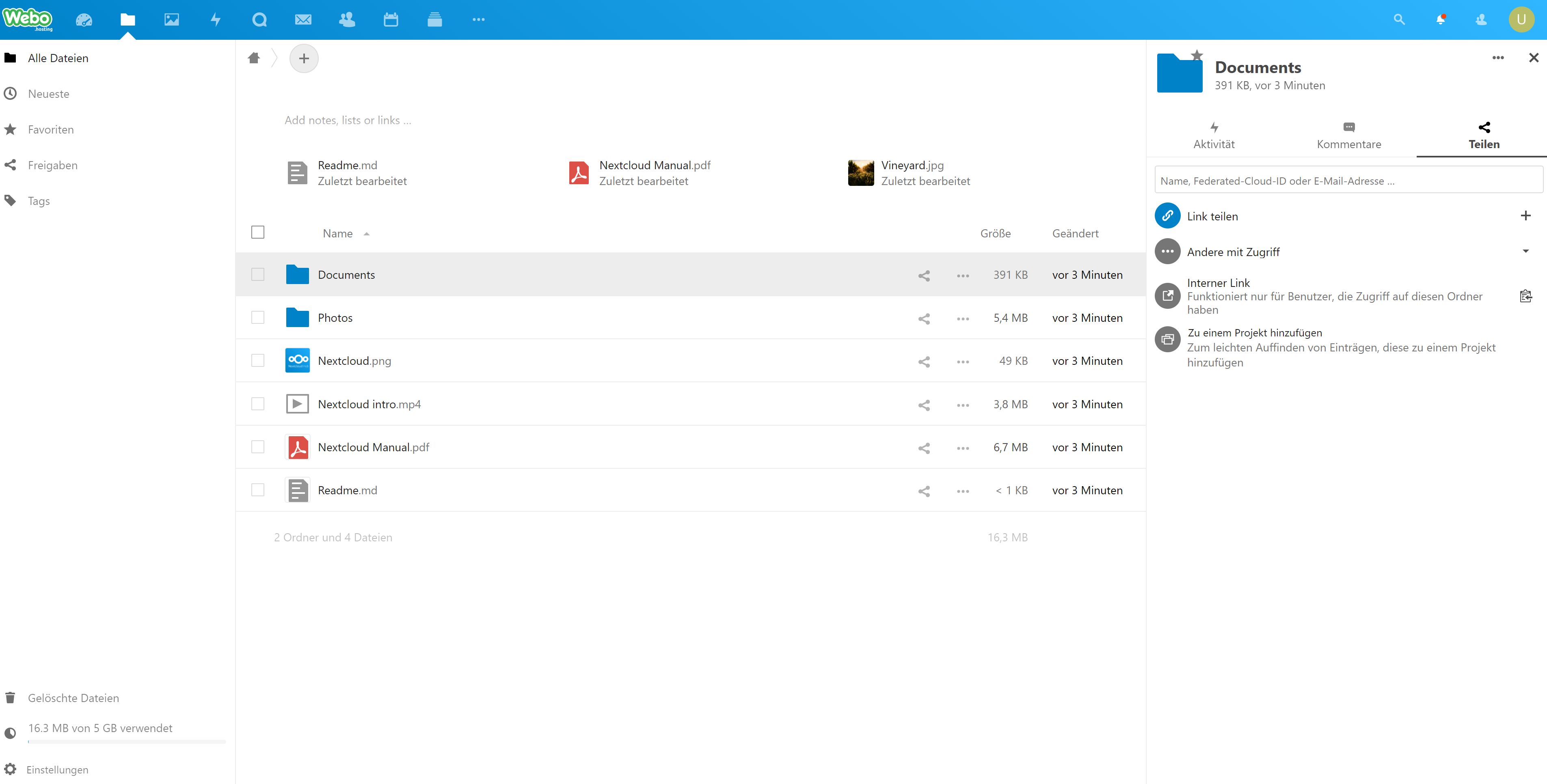1547x784 pixels.
Task: Open Documents sidebar three-dot menu
Action: (x=1498, y=58)
